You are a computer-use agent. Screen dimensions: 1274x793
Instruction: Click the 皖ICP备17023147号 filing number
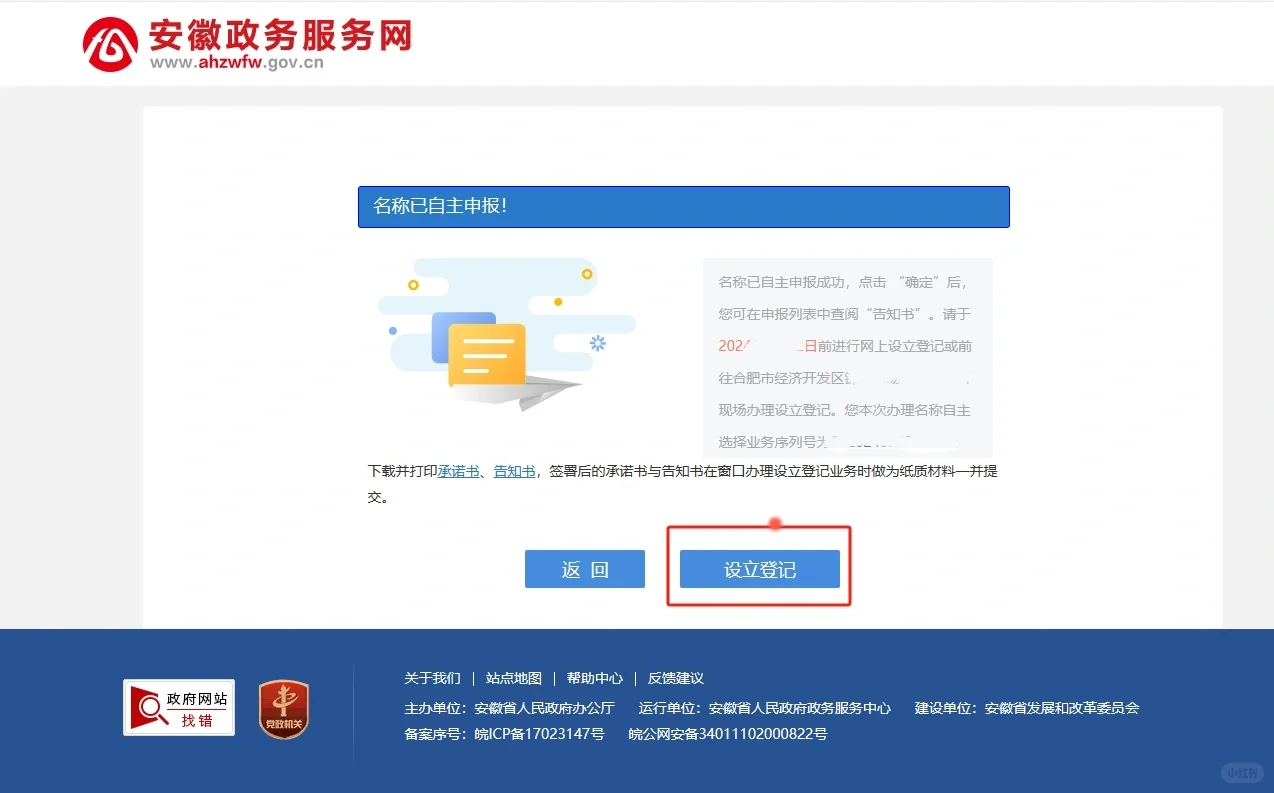click(539, 734)
